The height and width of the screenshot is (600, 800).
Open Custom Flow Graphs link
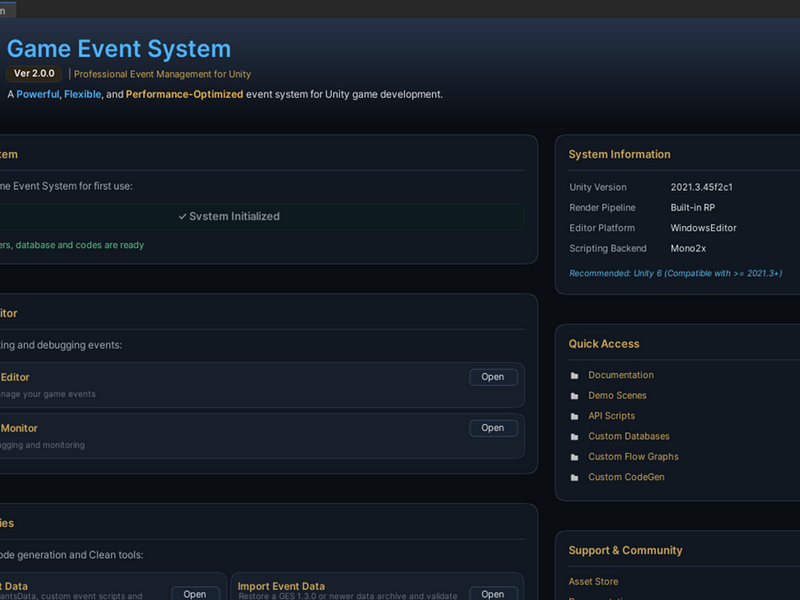633,457
